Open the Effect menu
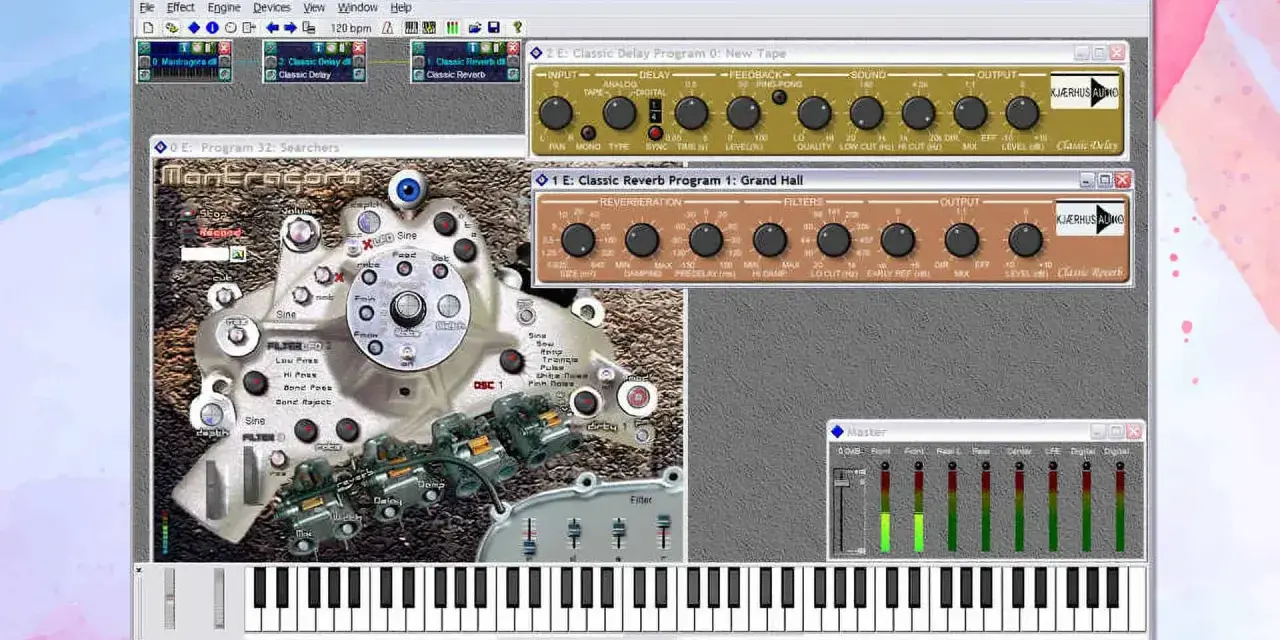Screen dimensions: 1280x640 pyautogui.click(x=181, y=7)
